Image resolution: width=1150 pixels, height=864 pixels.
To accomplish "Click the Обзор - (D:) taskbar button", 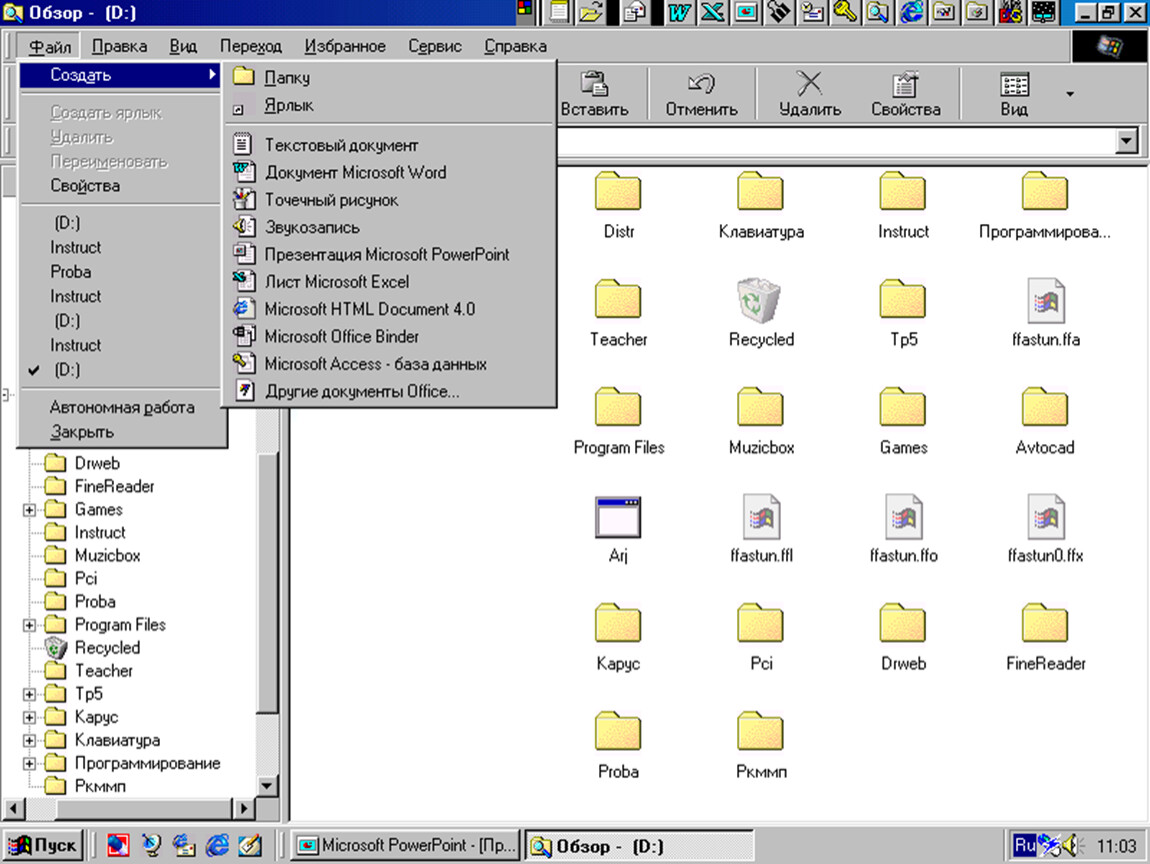I will (639, 846).
